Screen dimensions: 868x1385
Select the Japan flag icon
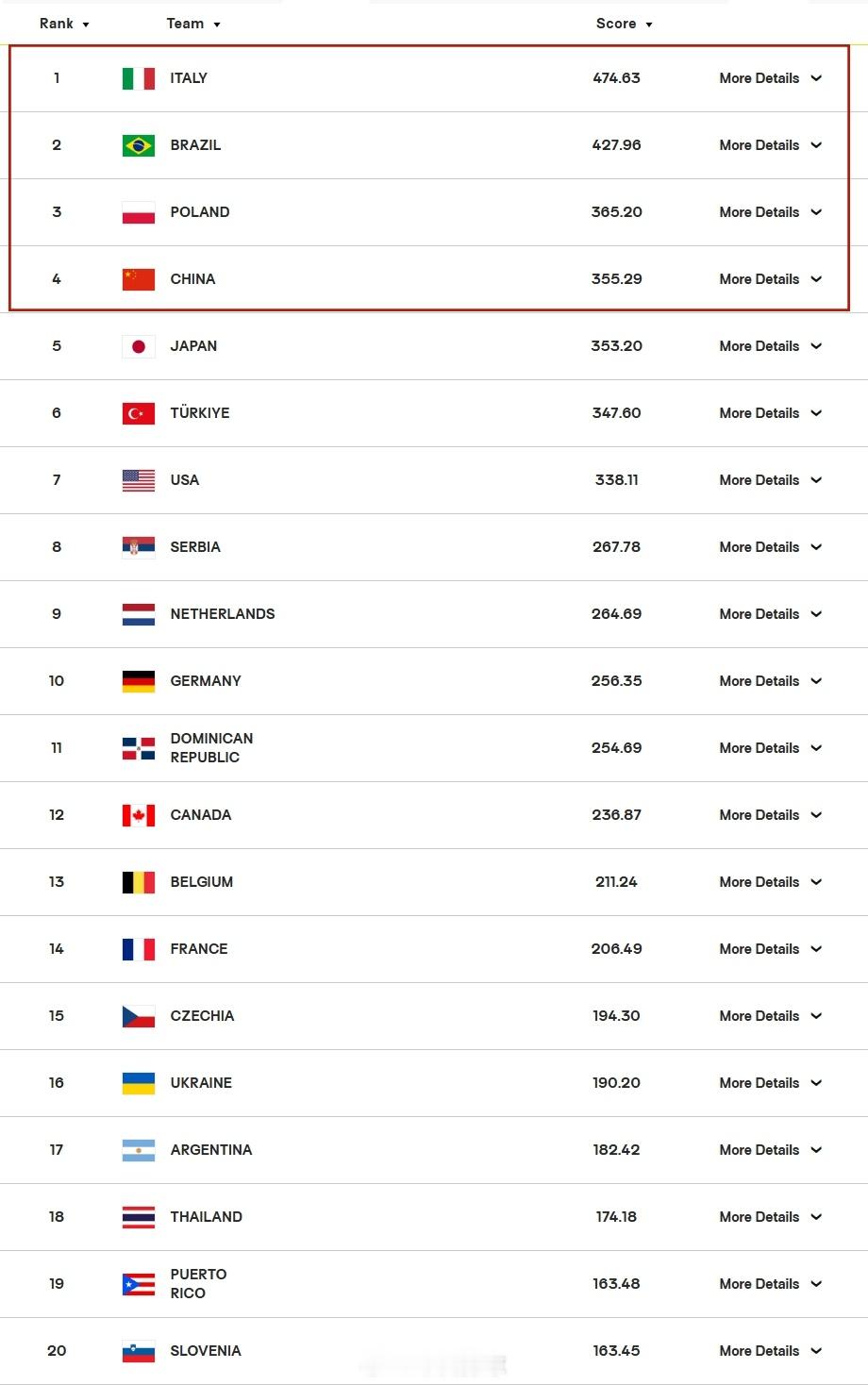[139, 346]
